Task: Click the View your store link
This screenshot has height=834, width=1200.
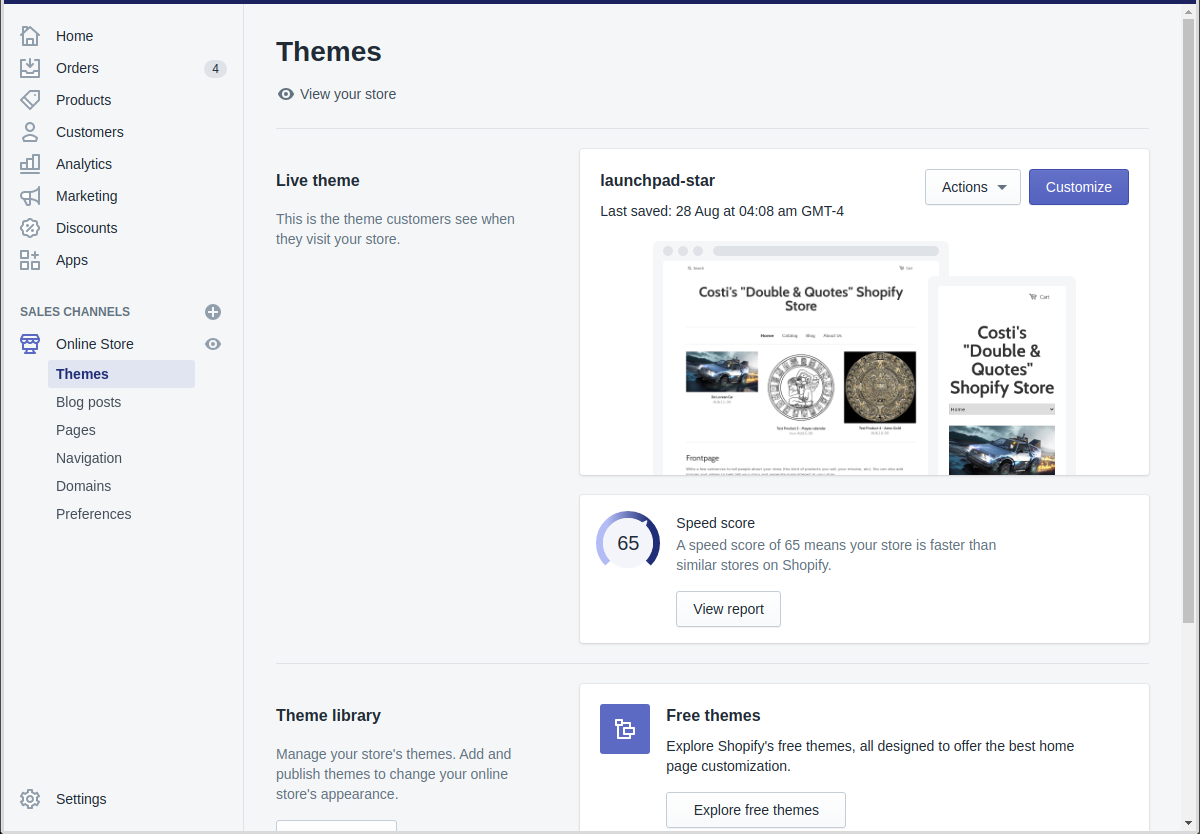Action: [x=348, y=94]
